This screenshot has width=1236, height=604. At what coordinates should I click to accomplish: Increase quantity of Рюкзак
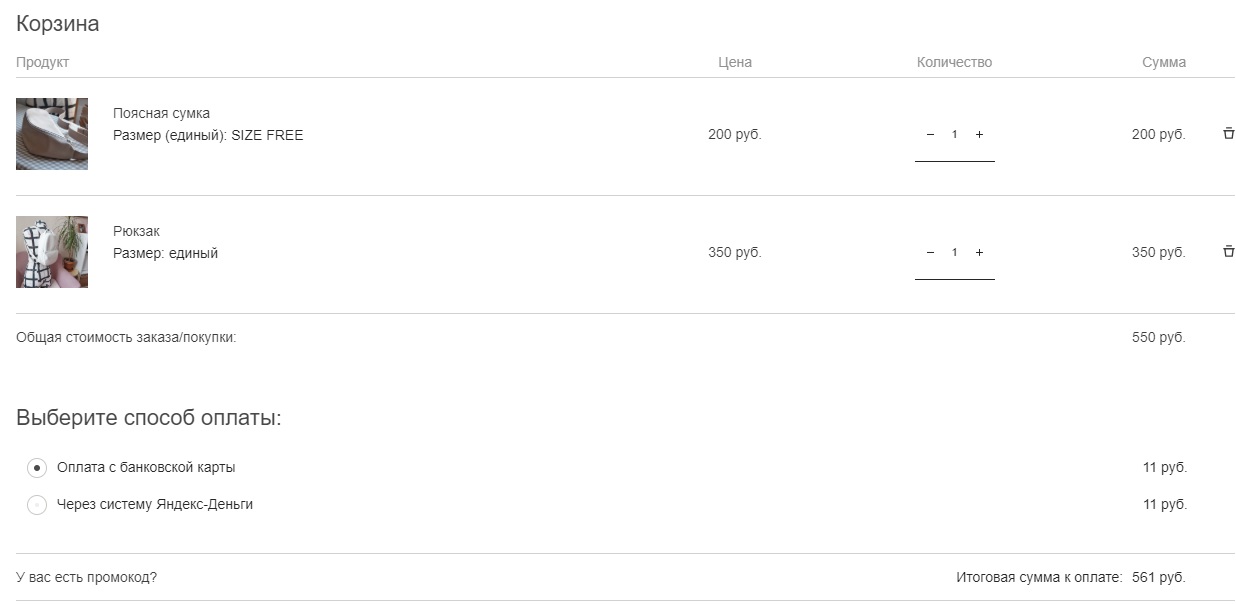tap(979, 253)
